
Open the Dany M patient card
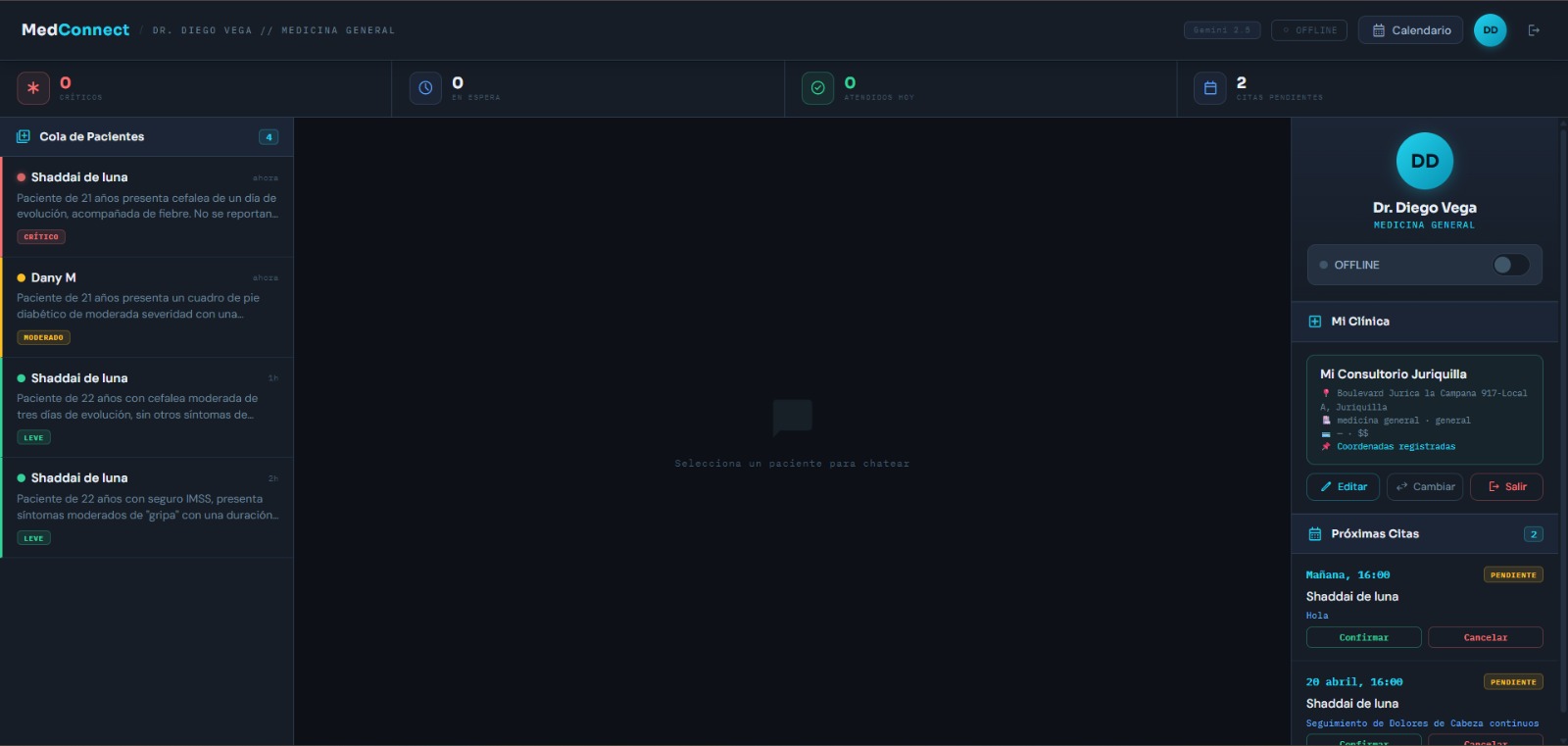[147, 307]
